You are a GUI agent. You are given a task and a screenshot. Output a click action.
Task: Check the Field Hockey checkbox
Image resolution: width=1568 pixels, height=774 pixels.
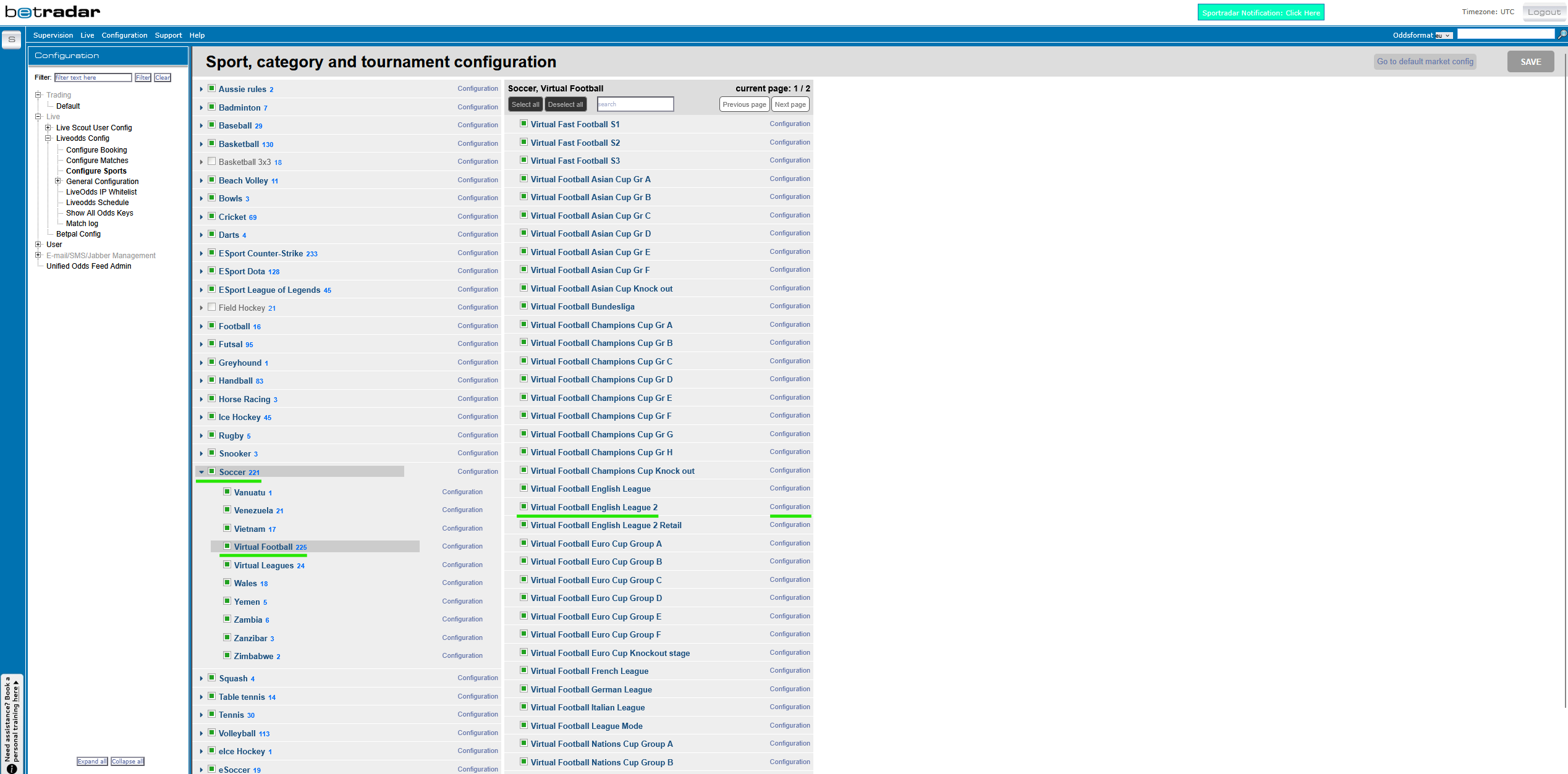pyautogui.click(x=212, y=307)
